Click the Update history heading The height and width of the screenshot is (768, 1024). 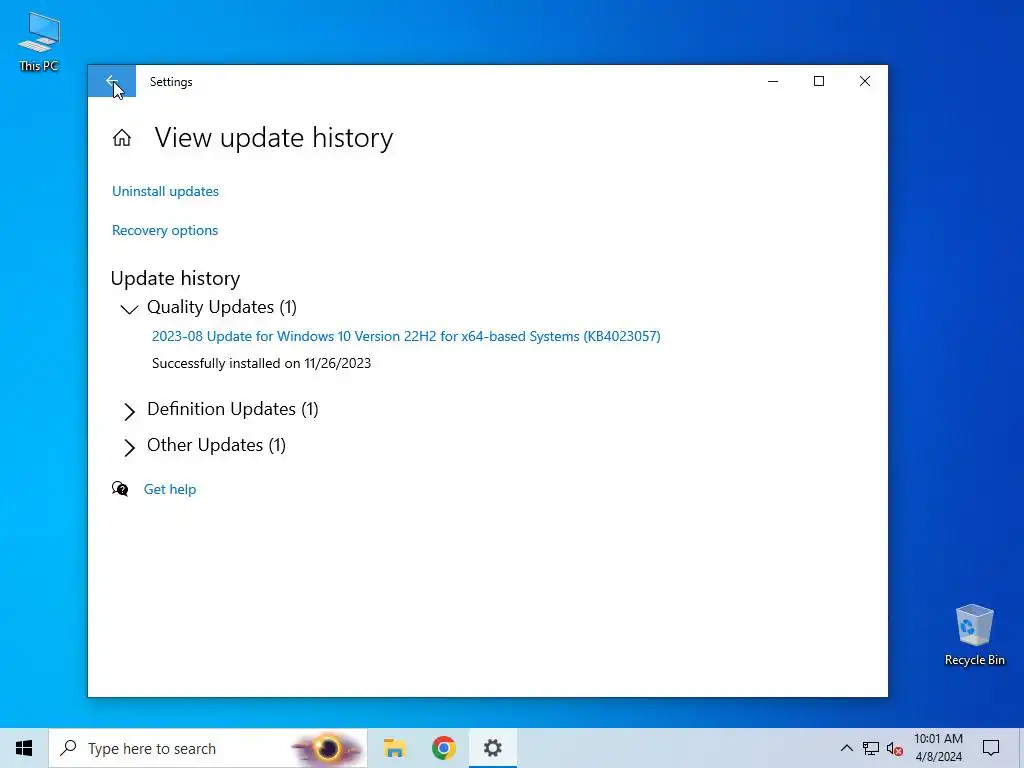175,278
